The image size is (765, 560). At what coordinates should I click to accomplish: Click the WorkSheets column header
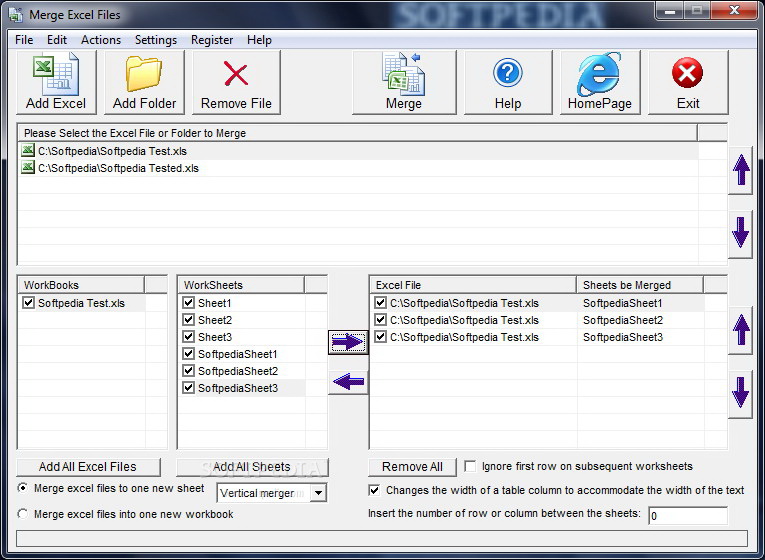pyautogui.click(x=241, y=285)
